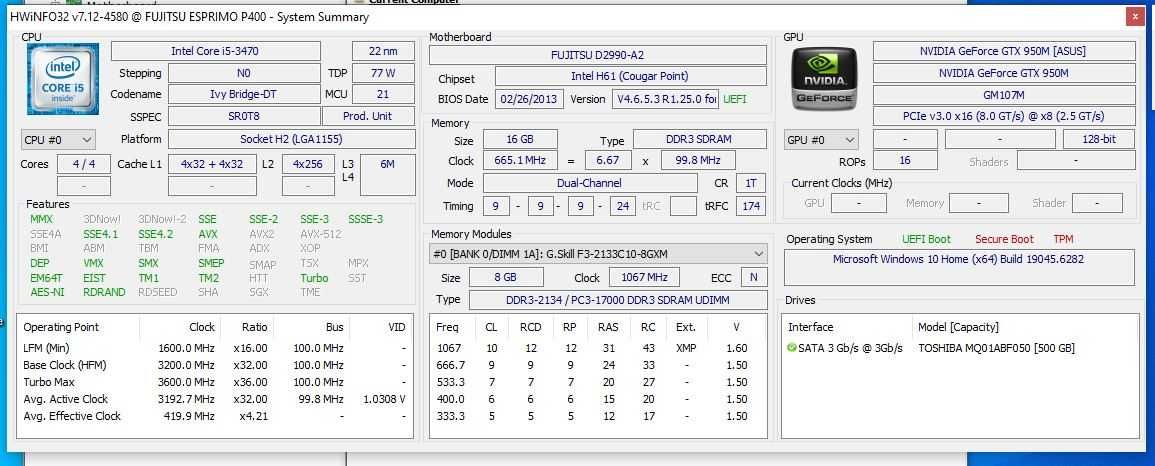Click the 333.3 frequency timing row
Viewport: 1155px width, 466px height.
pyautogui.click(x=597, y=416)
